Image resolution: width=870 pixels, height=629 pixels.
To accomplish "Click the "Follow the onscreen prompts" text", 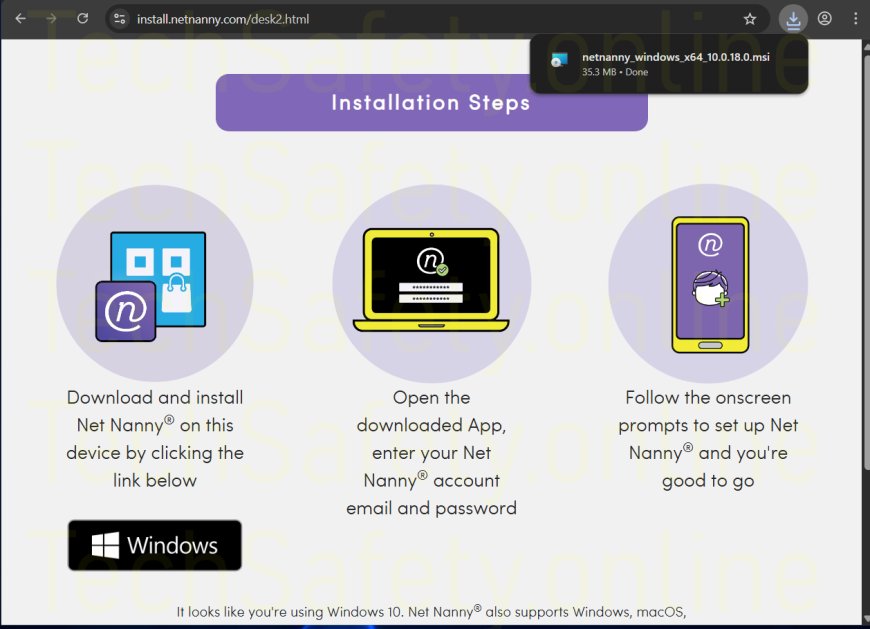I will [708, 439].
